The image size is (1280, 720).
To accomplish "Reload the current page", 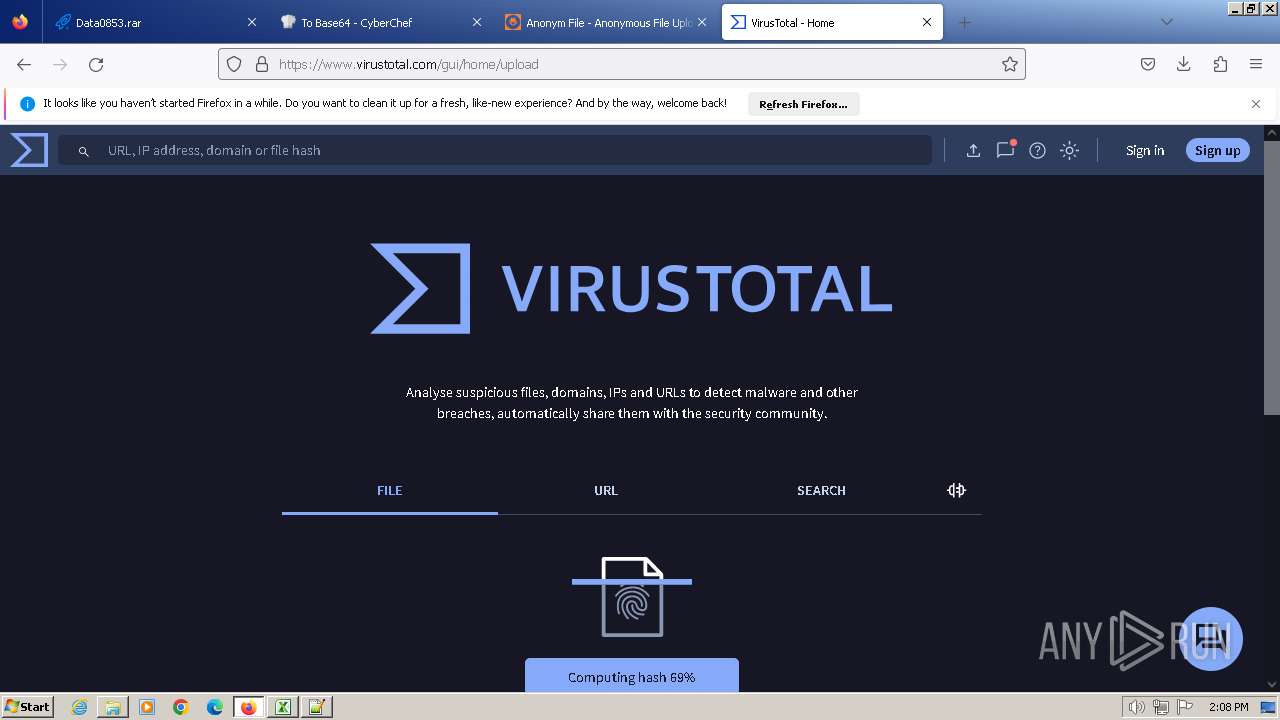I will click(x=96, y=64).
